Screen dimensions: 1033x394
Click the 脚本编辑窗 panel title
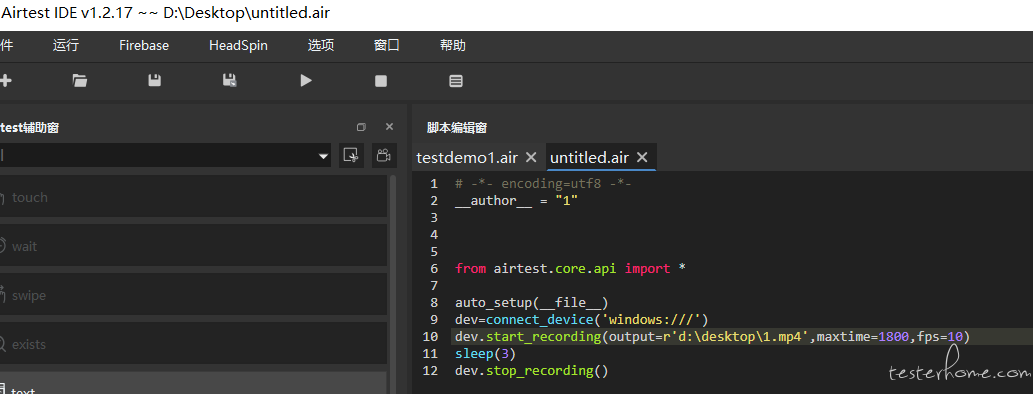click(457, 128)
